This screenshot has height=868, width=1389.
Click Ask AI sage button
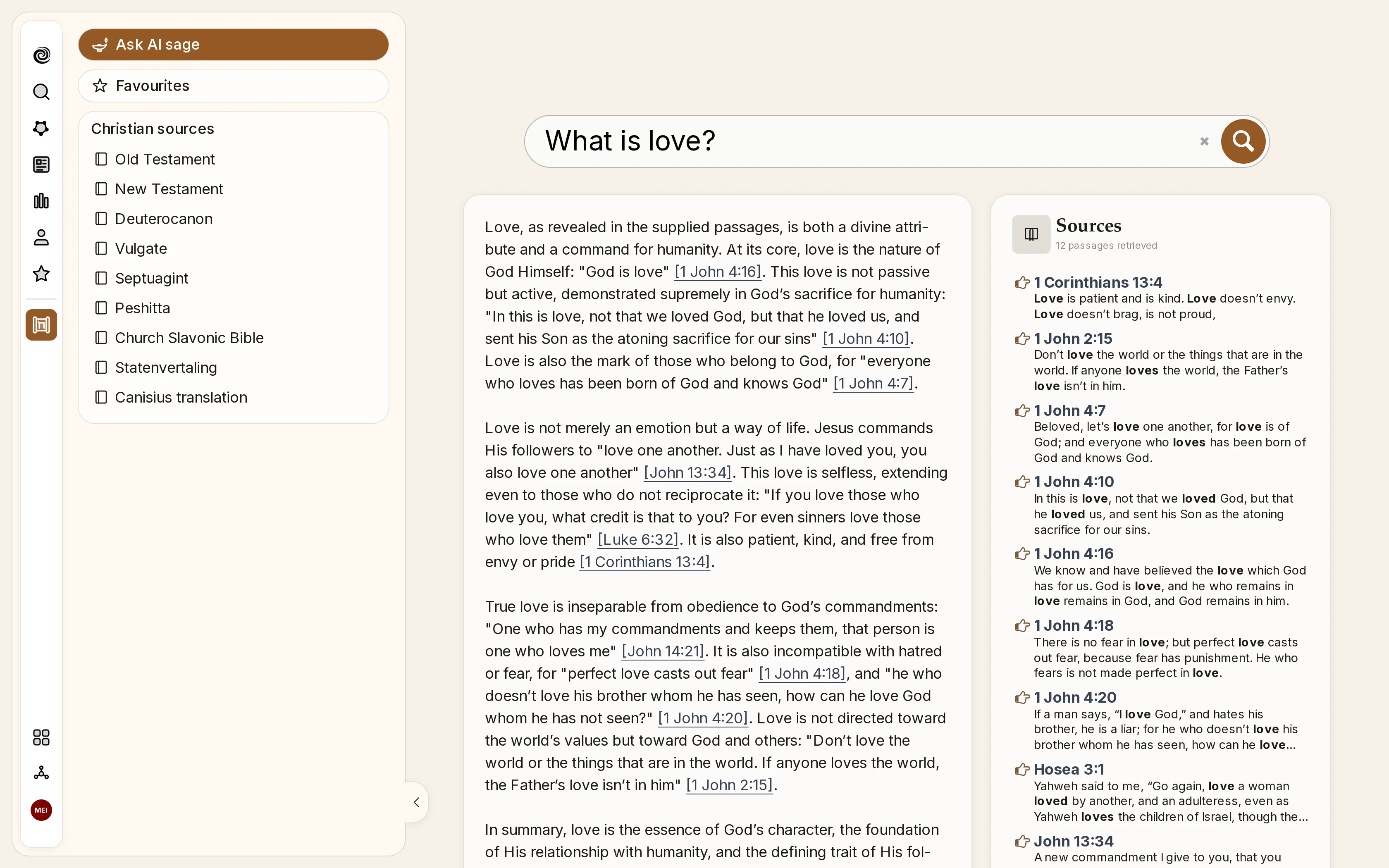(234, 45)
